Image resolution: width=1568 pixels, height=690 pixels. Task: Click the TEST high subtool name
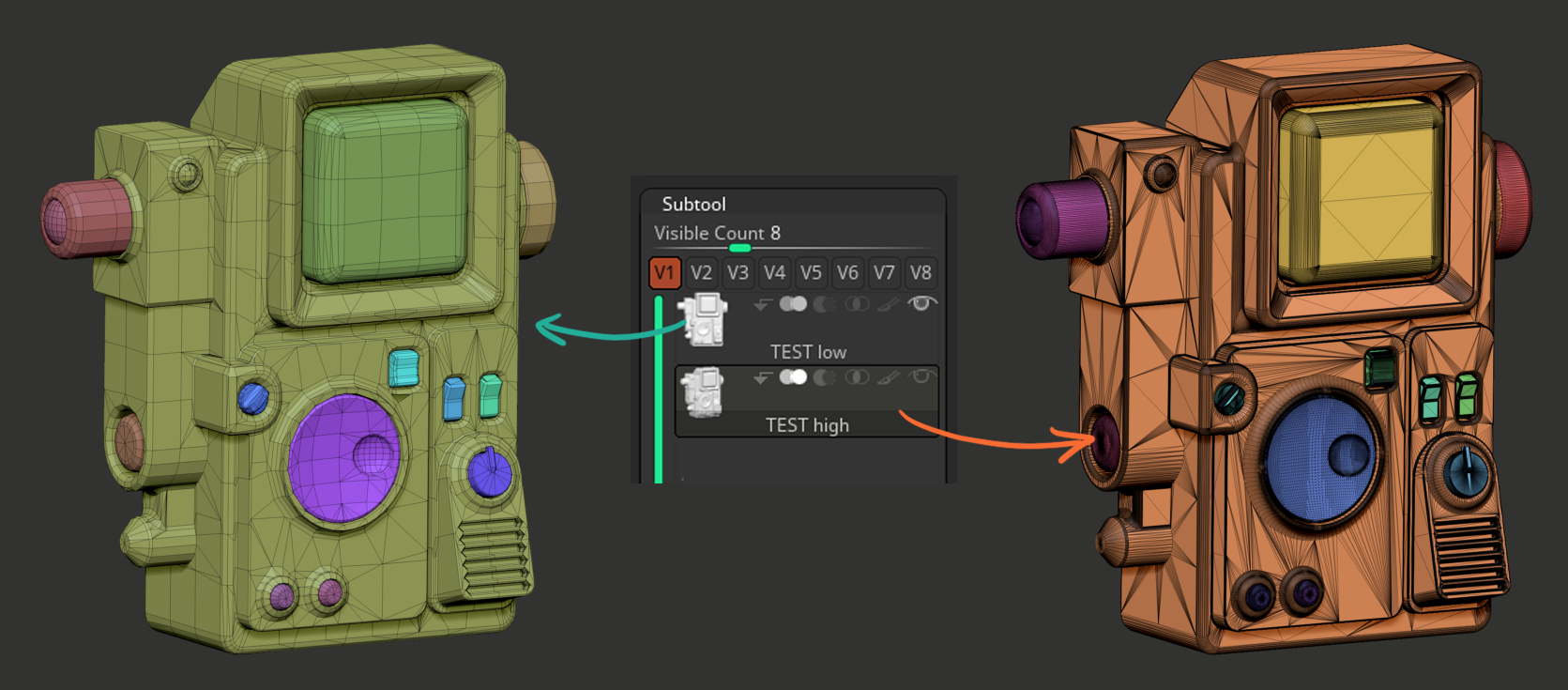coord(807,425)
